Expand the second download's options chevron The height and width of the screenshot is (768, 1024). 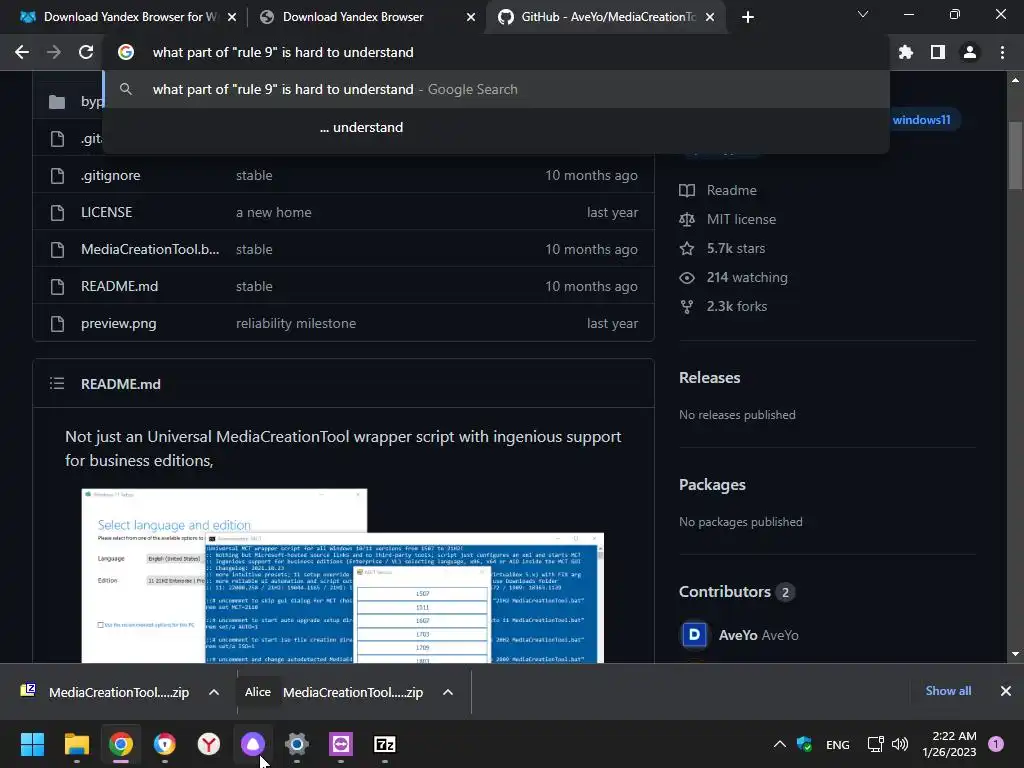[447, 692]
